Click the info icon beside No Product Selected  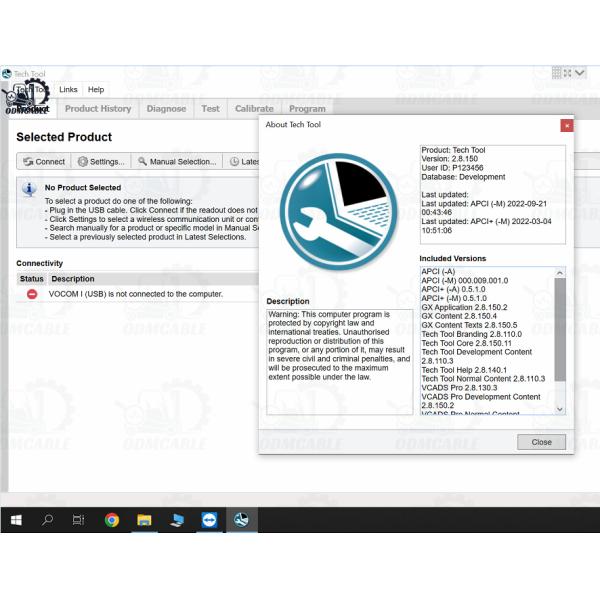click(x=30, y=189)
